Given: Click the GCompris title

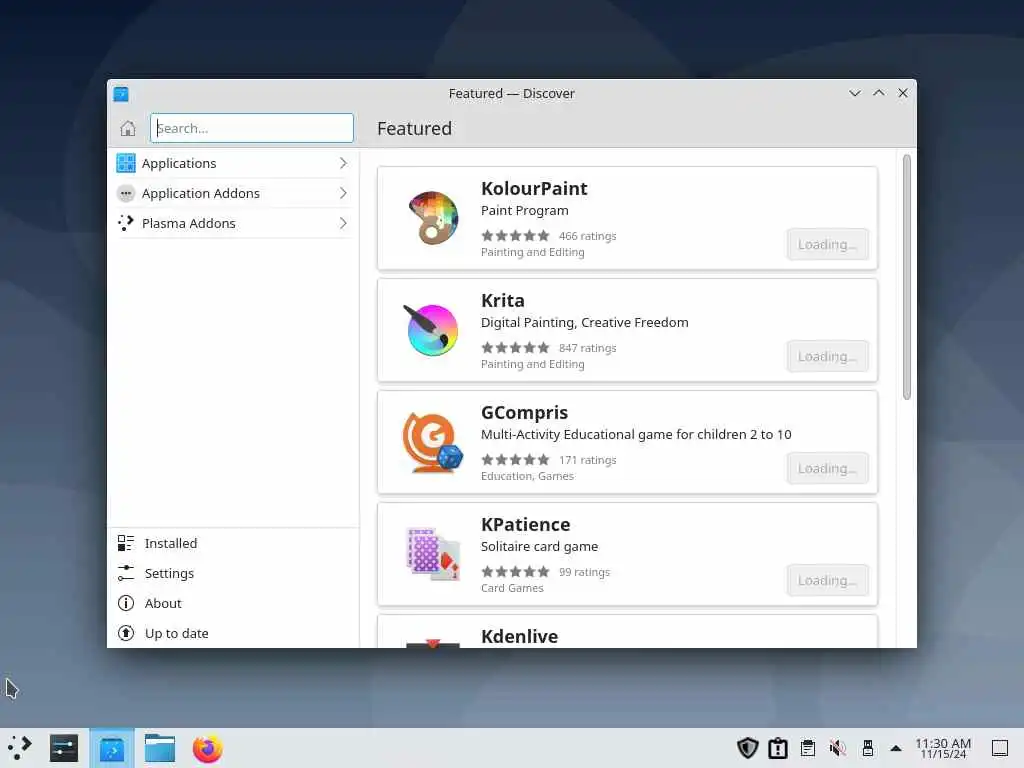Looking at the screenshot, I should [524, 413].
